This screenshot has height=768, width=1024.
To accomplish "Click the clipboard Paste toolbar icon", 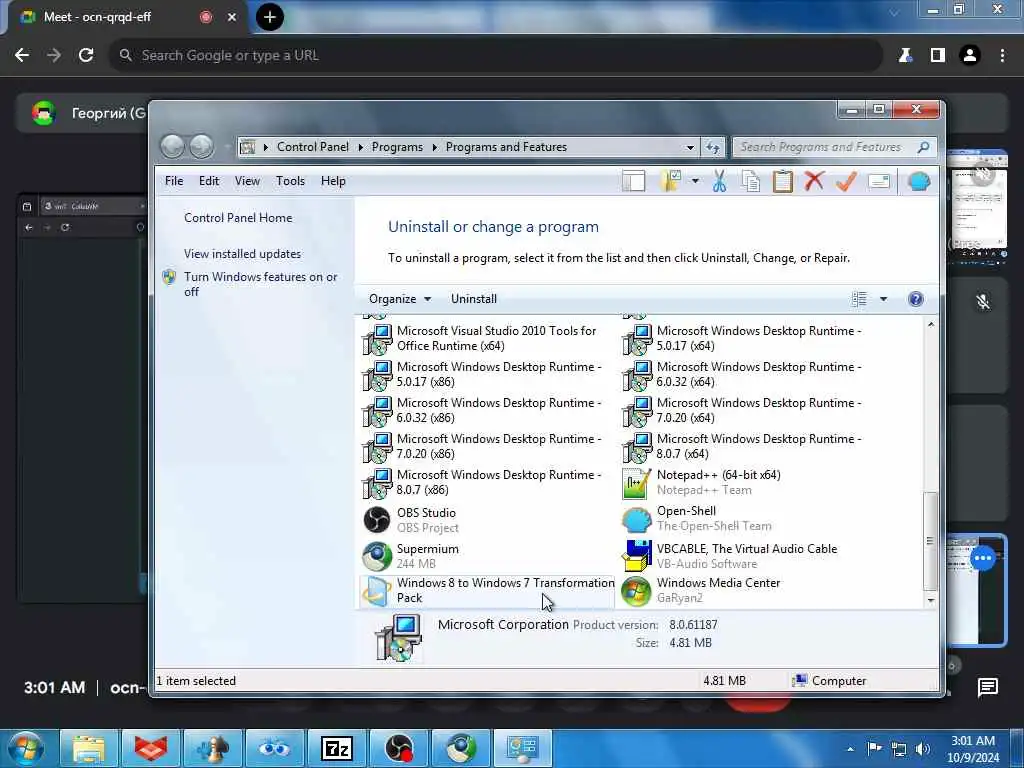I will tap(782, 181).
